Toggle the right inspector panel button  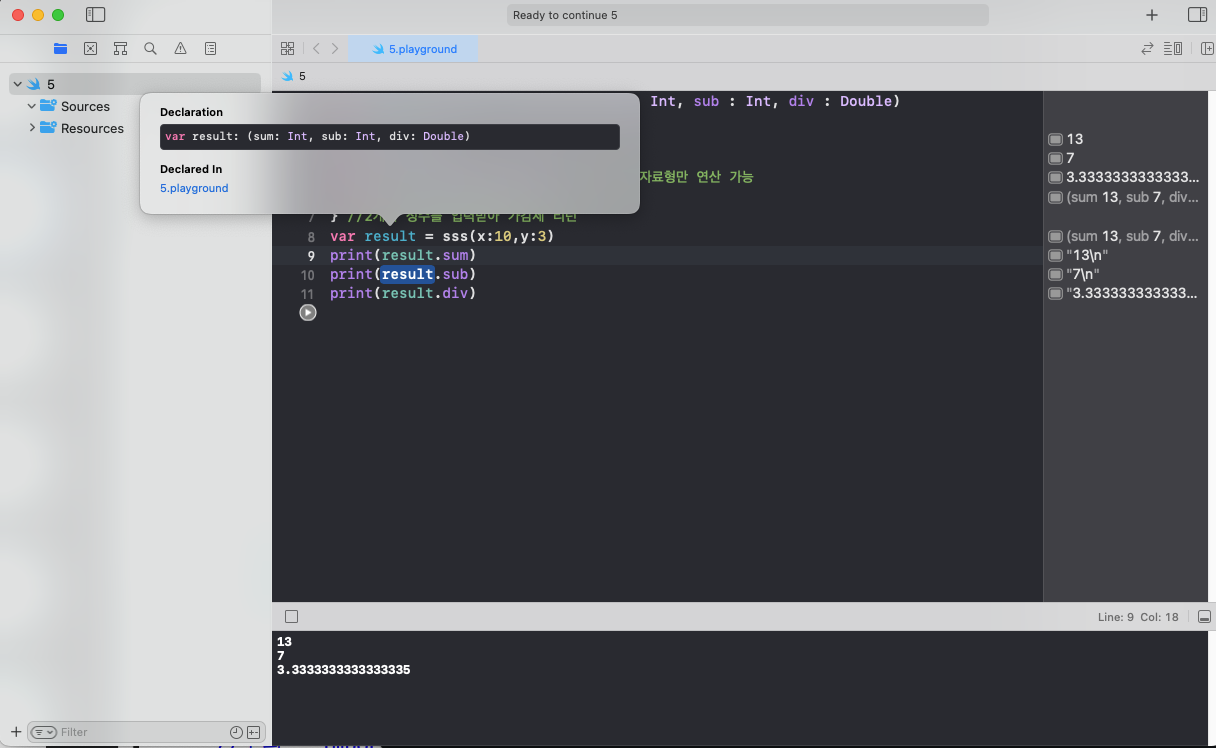(x=1197, y=15)
